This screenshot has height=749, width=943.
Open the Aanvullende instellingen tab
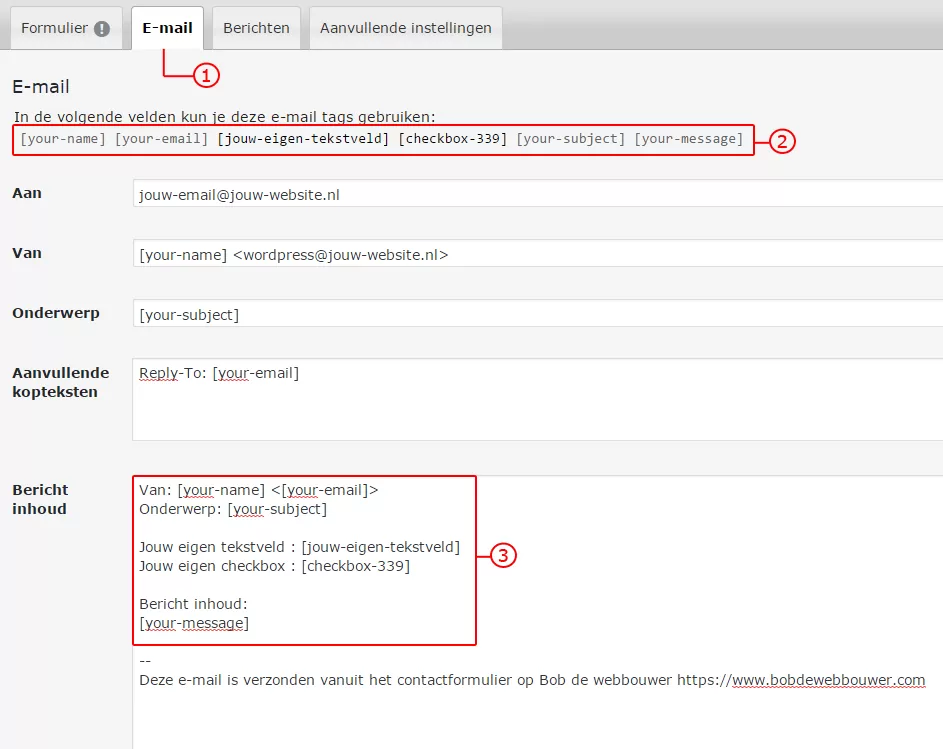click(405, 28)
